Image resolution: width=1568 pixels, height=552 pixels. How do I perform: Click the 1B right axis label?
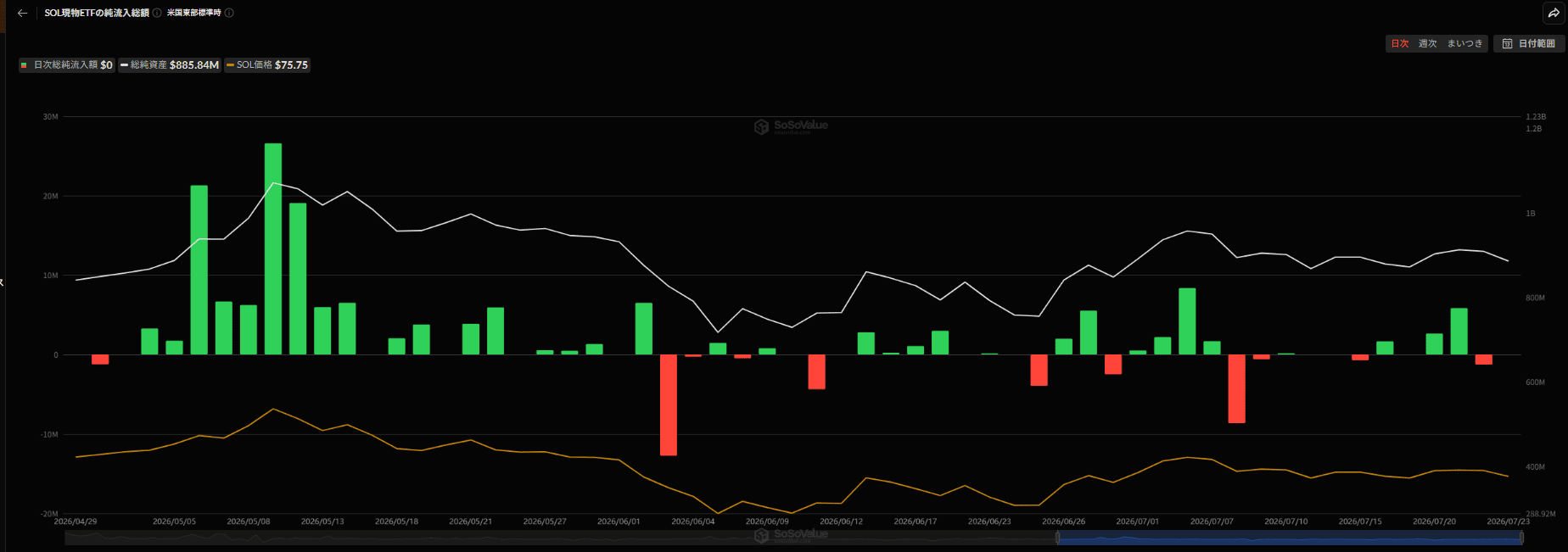[x=1531, y=214]
